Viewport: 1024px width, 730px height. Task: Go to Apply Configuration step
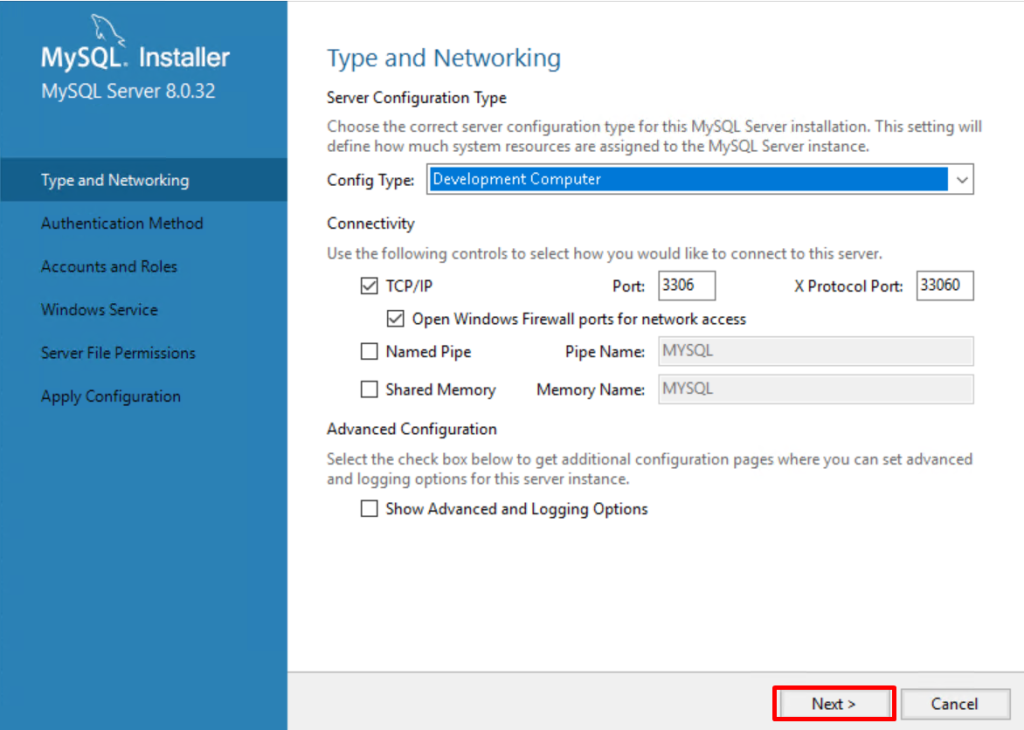point(111,396)
